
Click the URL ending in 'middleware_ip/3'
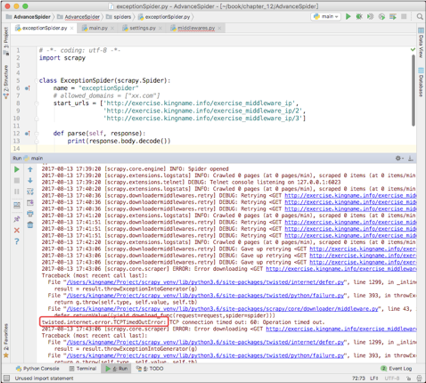coord(204,118)
